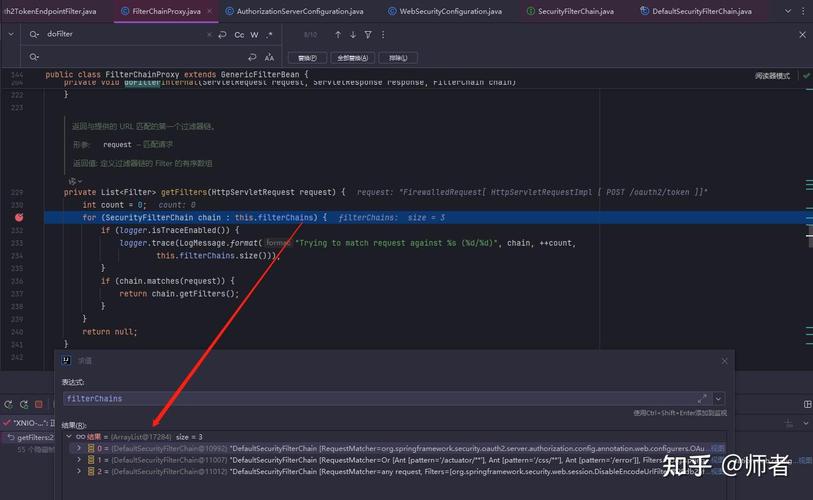813x500 pixels.
Task: Open search history via magnifier in find field
Action: tap(34, 34)
